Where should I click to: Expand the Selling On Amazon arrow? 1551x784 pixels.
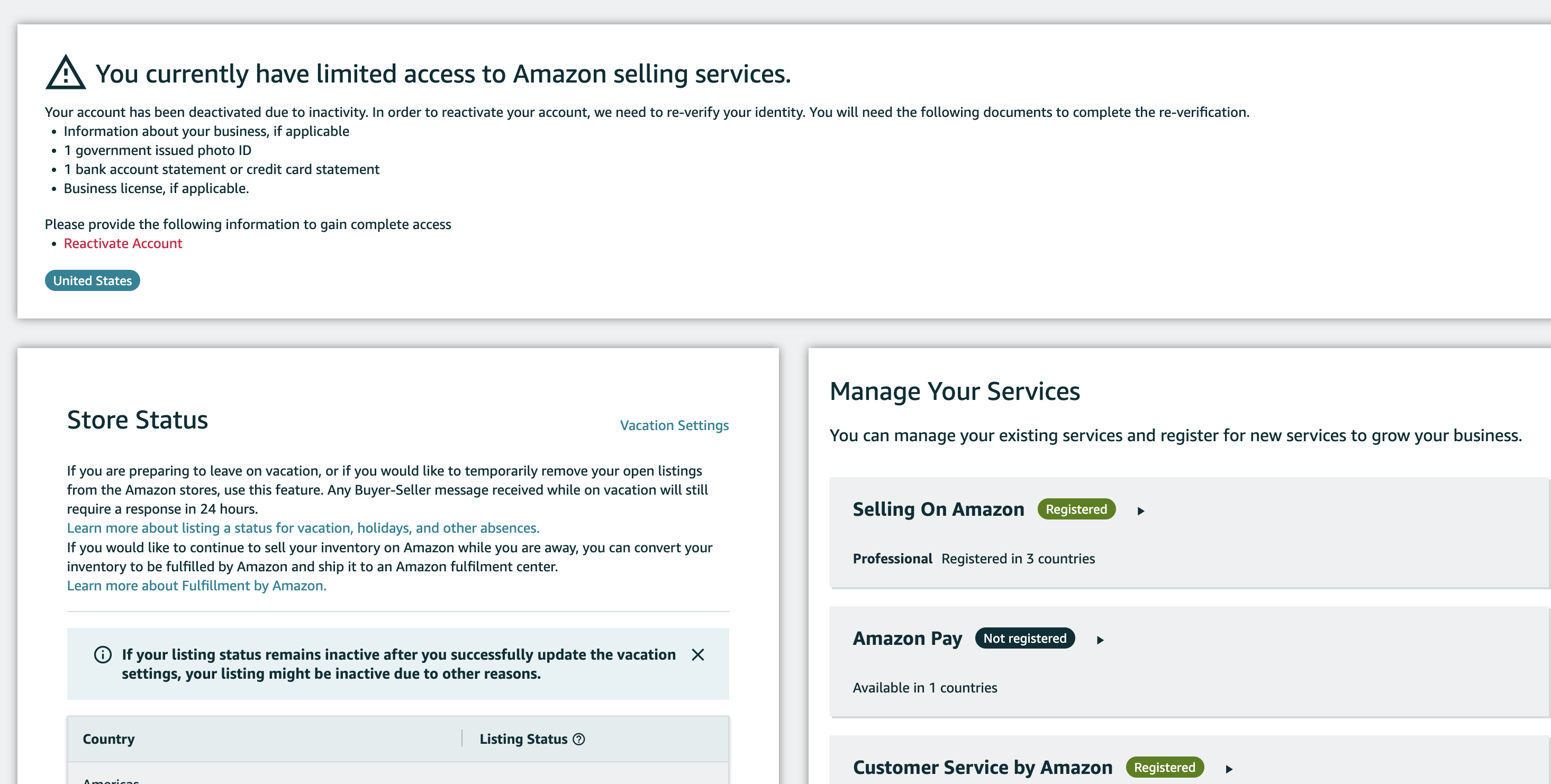click(1140, 511)
